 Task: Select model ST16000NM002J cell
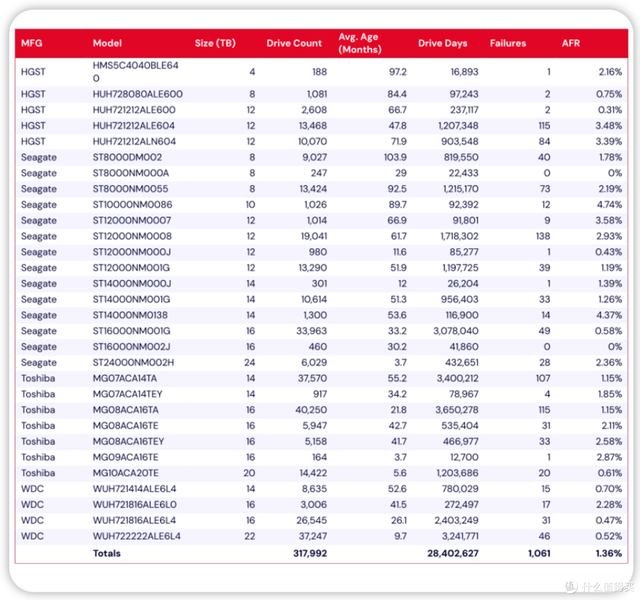click(131, 347)
